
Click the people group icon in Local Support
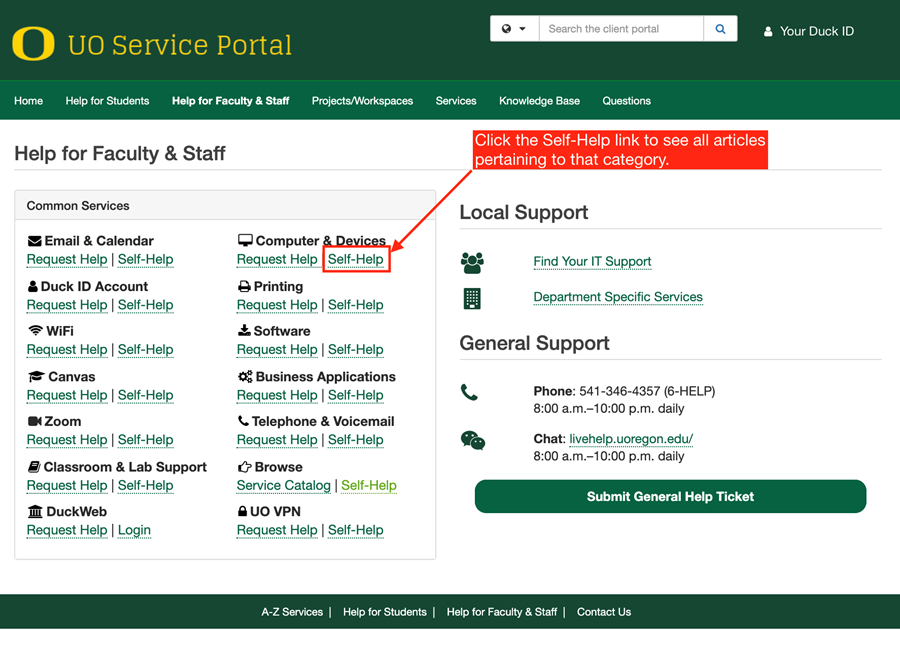coord(472,262)
